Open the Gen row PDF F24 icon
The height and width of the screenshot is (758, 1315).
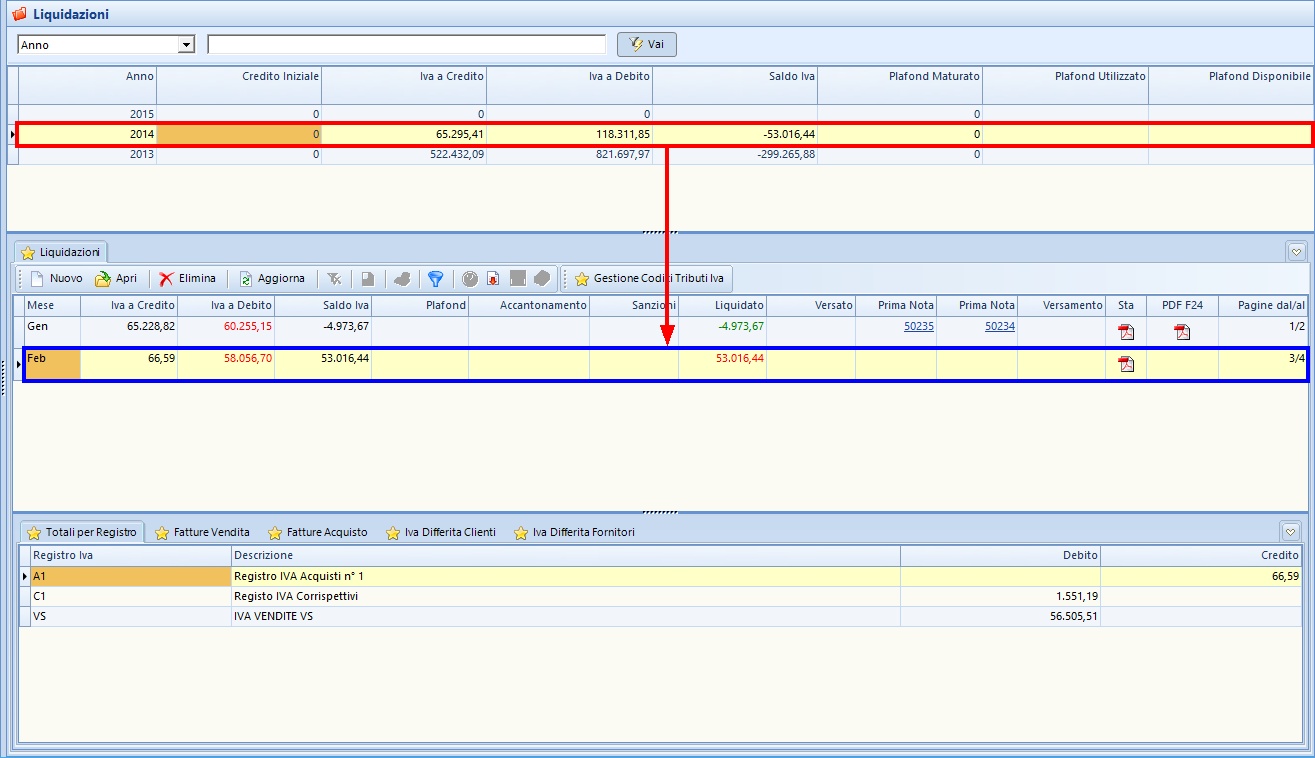point(1182,332)
